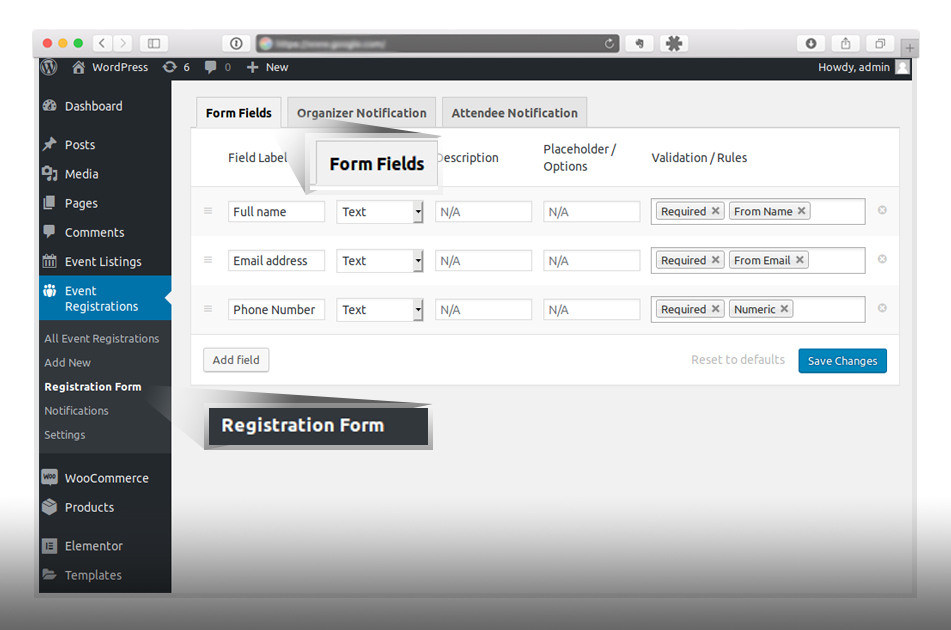Image resolution: width=951 pixels, height=630 pixels.
Task: Open the WordPress site home link
Action: coord(110,67)
